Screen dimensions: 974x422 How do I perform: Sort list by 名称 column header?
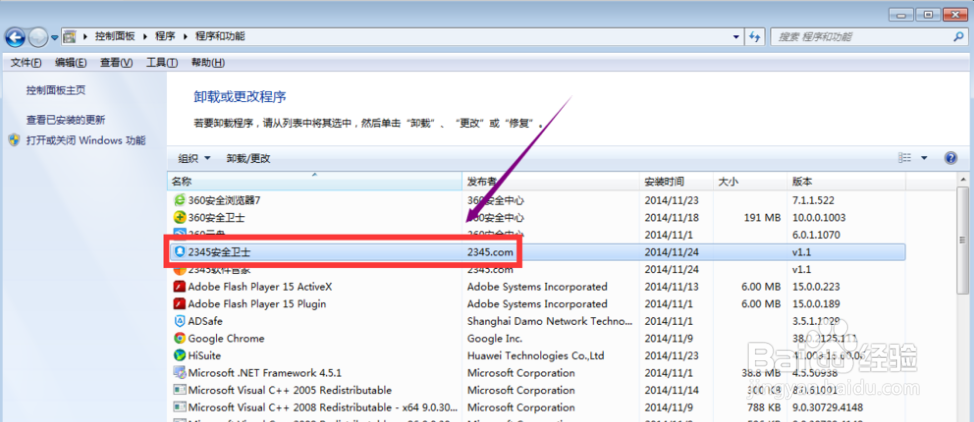click(314, 181)
